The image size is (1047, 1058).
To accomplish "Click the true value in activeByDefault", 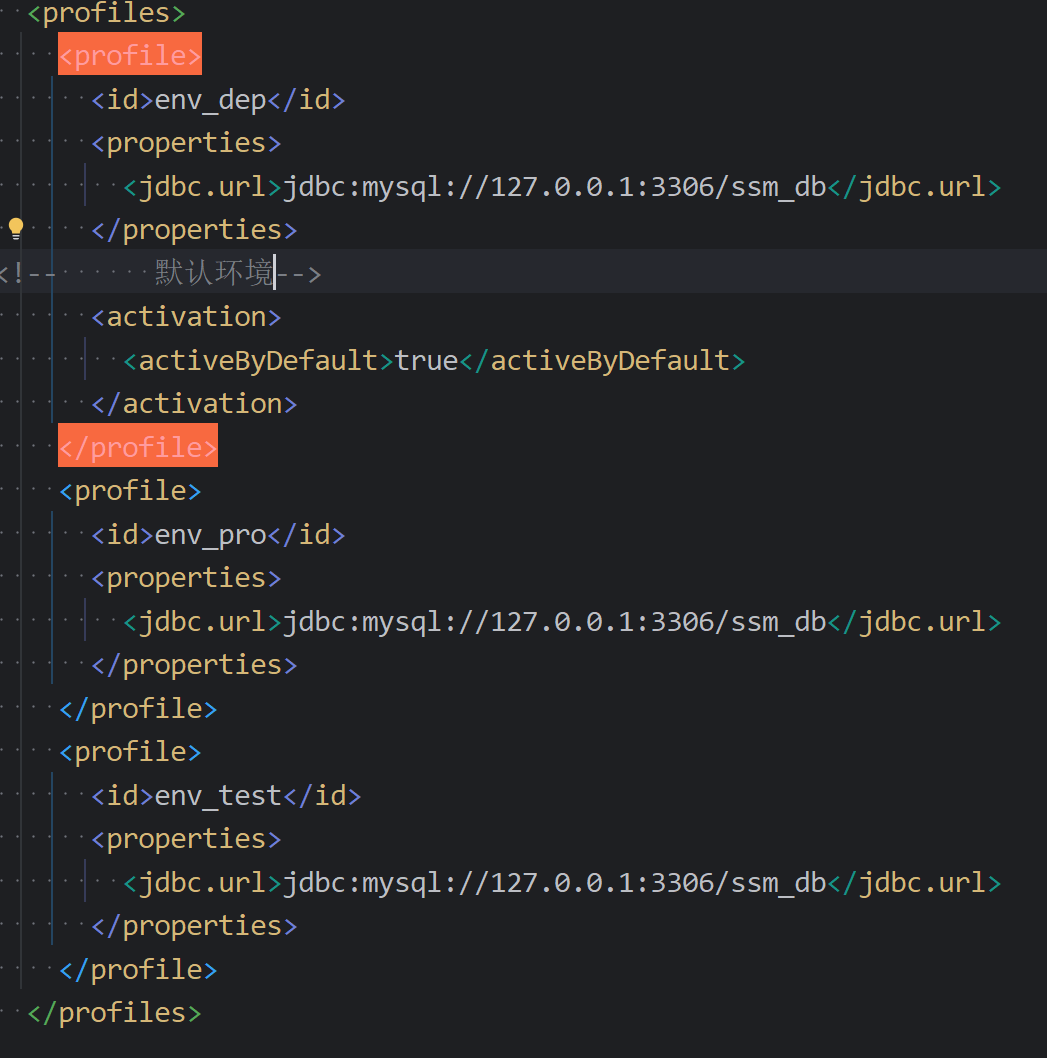I will tap(426, 360).
